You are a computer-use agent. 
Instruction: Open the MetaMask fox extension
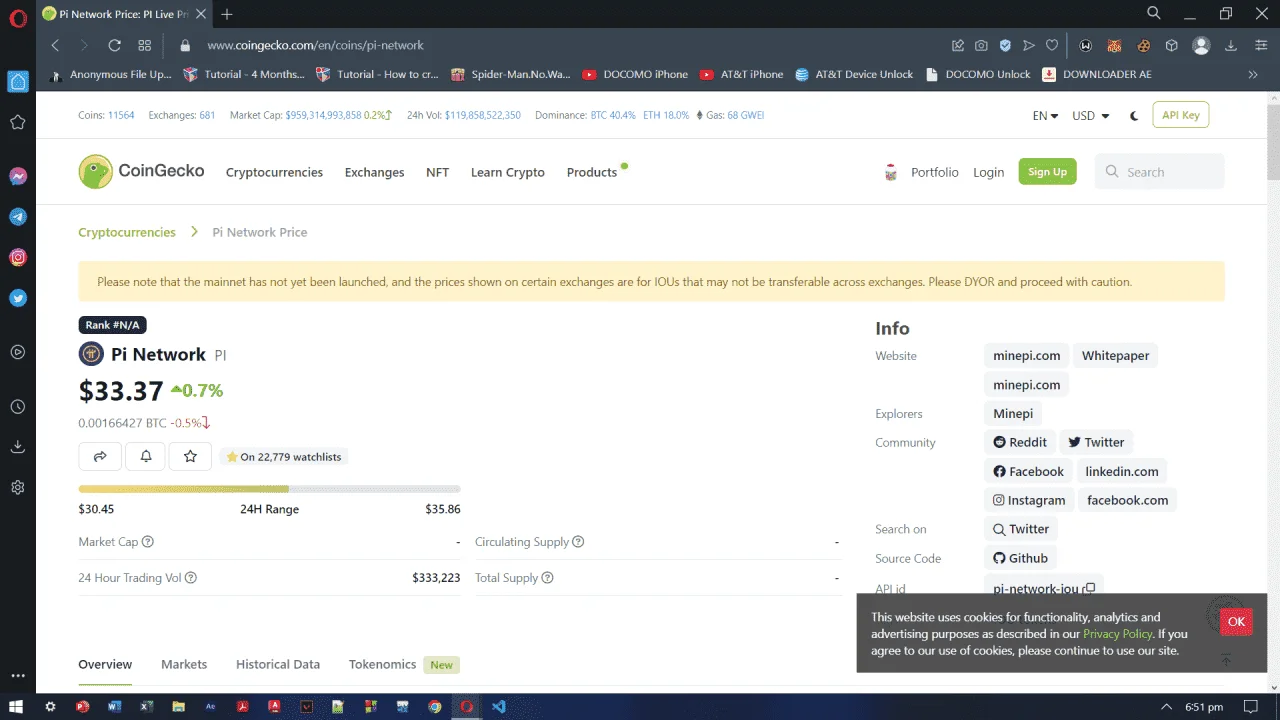pos(1114,45)
